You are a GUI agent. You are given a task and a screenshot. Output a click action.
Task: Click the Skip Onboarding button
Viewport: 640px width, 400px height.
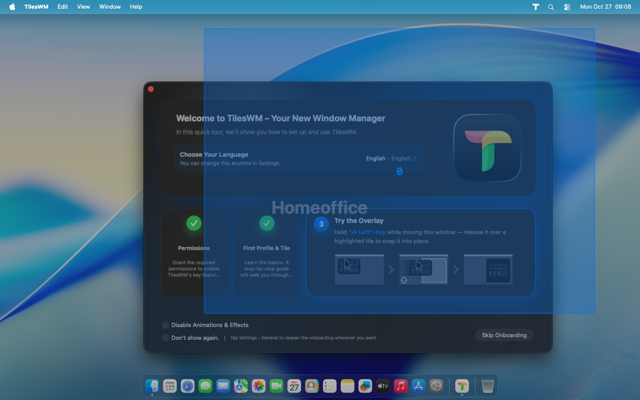coord(504,335)
